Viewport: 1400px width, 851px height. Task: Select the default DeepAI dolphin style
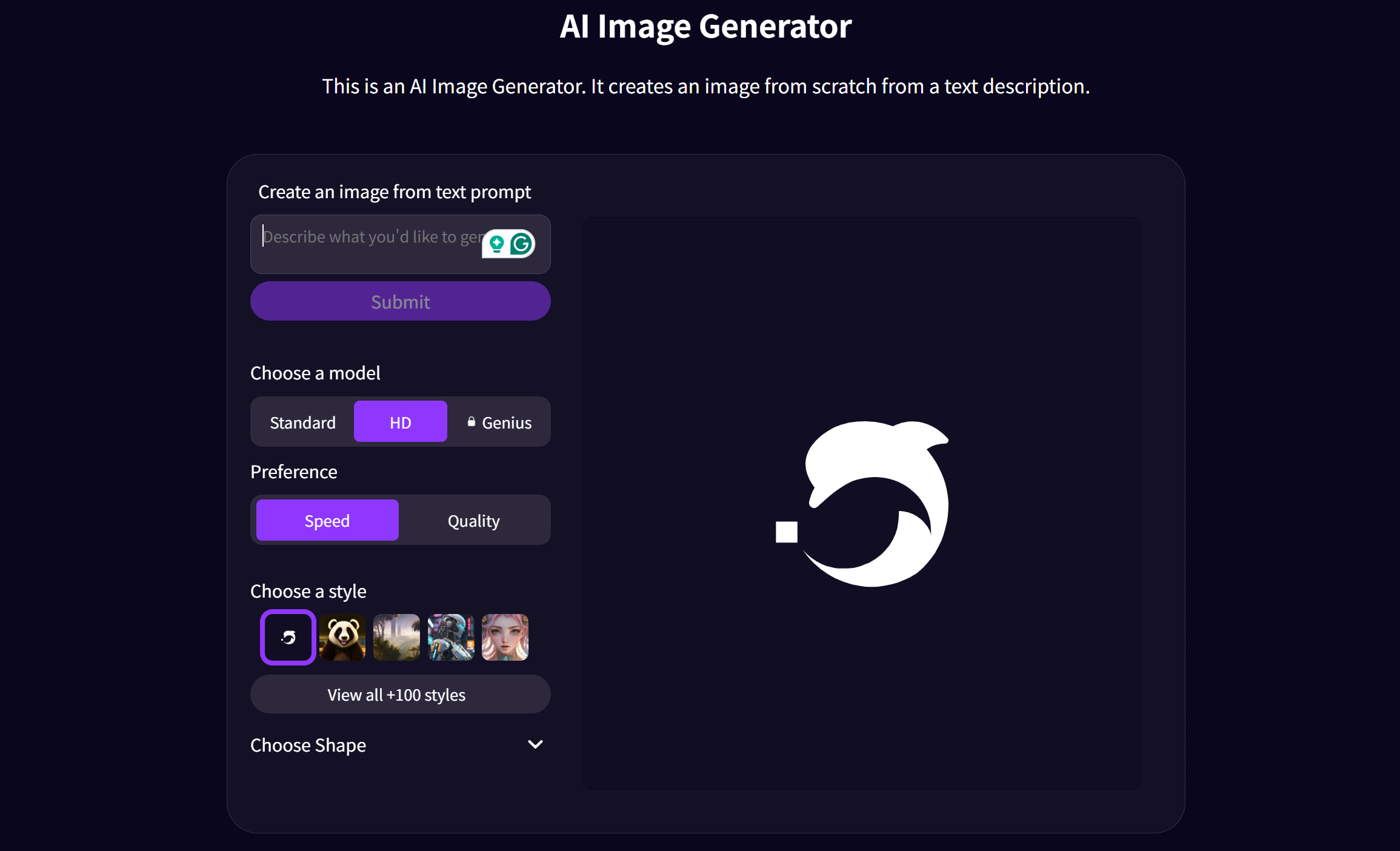pos(287,637)
